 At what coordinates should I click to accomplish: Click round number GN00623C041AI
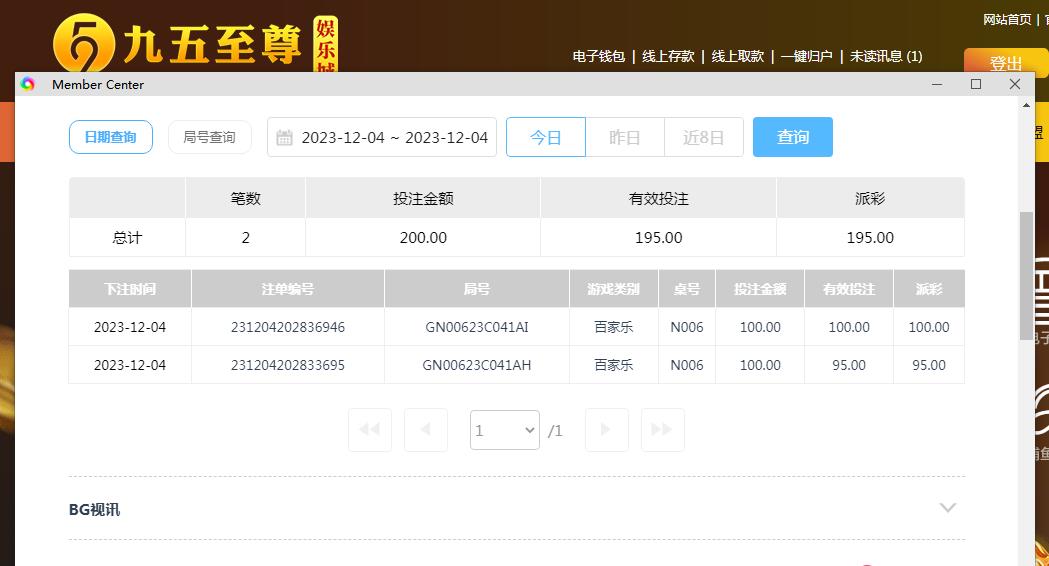tap(477, 327)
